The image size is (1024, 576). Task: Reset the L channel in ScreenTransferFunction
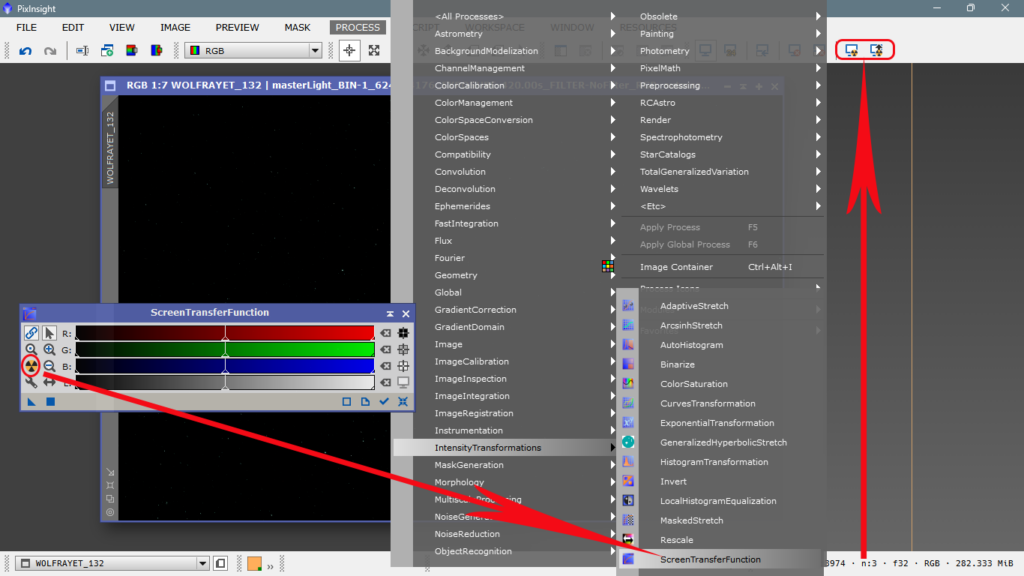point(386,382)
